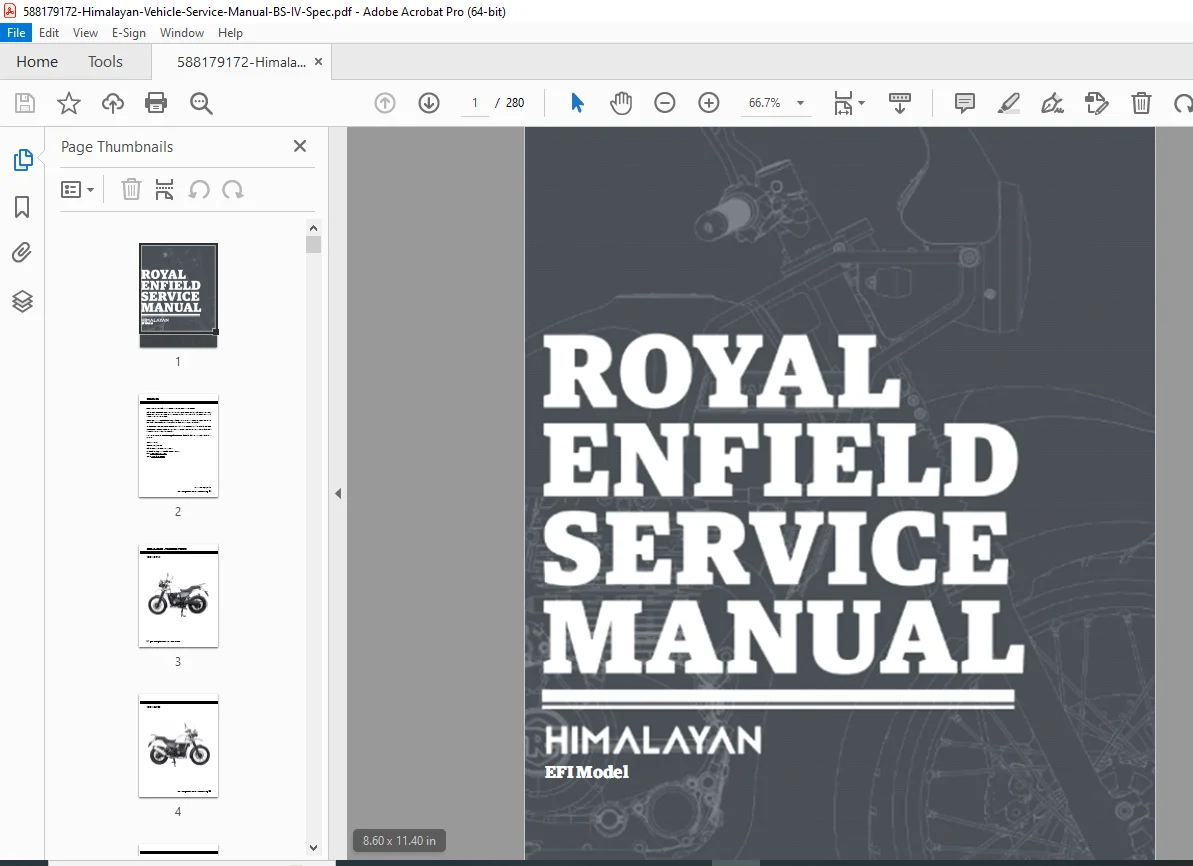Rotate page clockwise in thumbnails panel
This screenshot has width=1193, height=866.
[233, 189]
